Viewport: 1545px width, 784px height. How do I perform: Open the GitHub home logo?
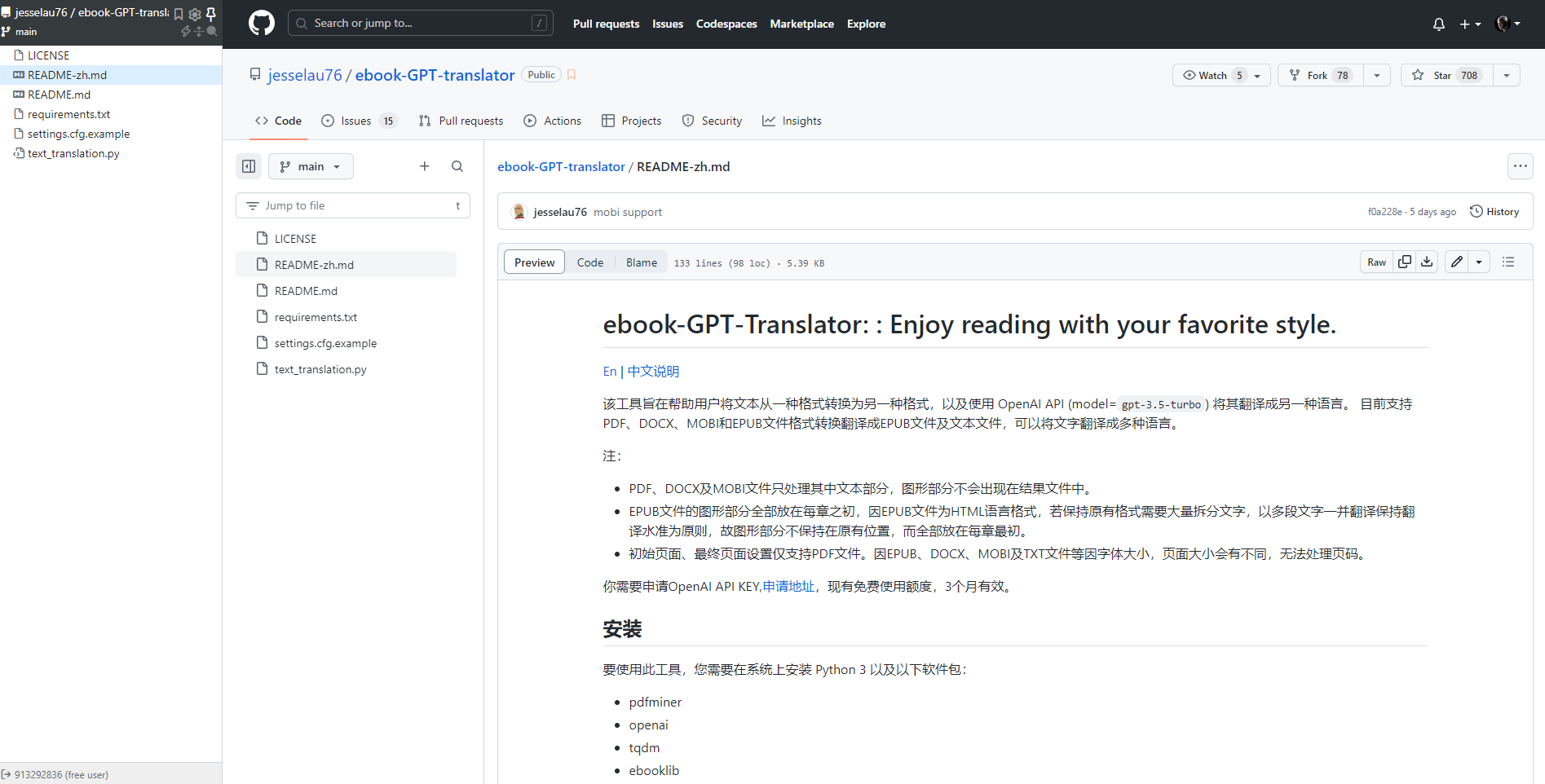(x=262, y=24)
